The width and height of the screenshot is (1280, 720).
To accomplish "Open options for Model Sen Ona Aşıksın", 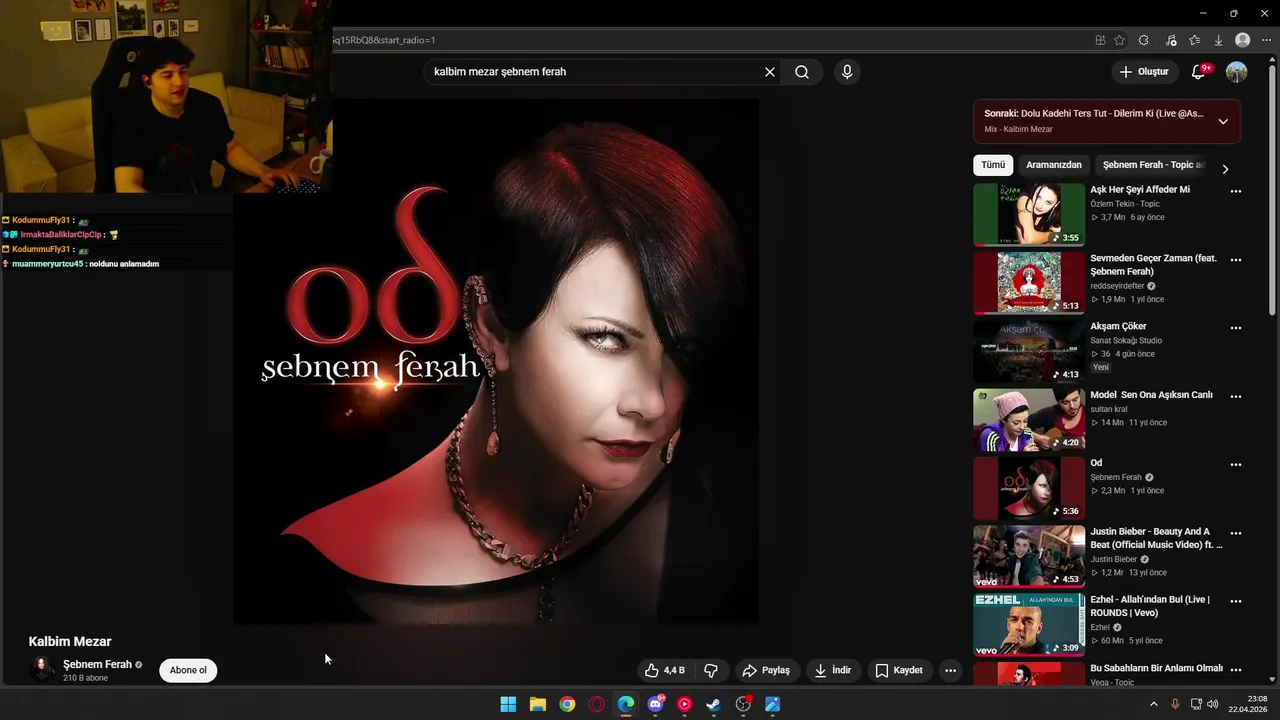I will 1236,396.
